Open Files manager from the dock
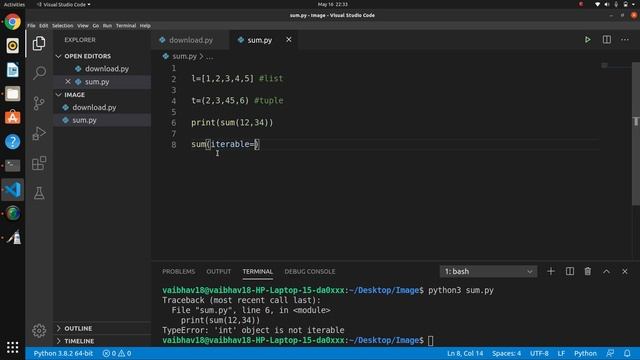Screen dimensions: 640x360 point(13,94)
